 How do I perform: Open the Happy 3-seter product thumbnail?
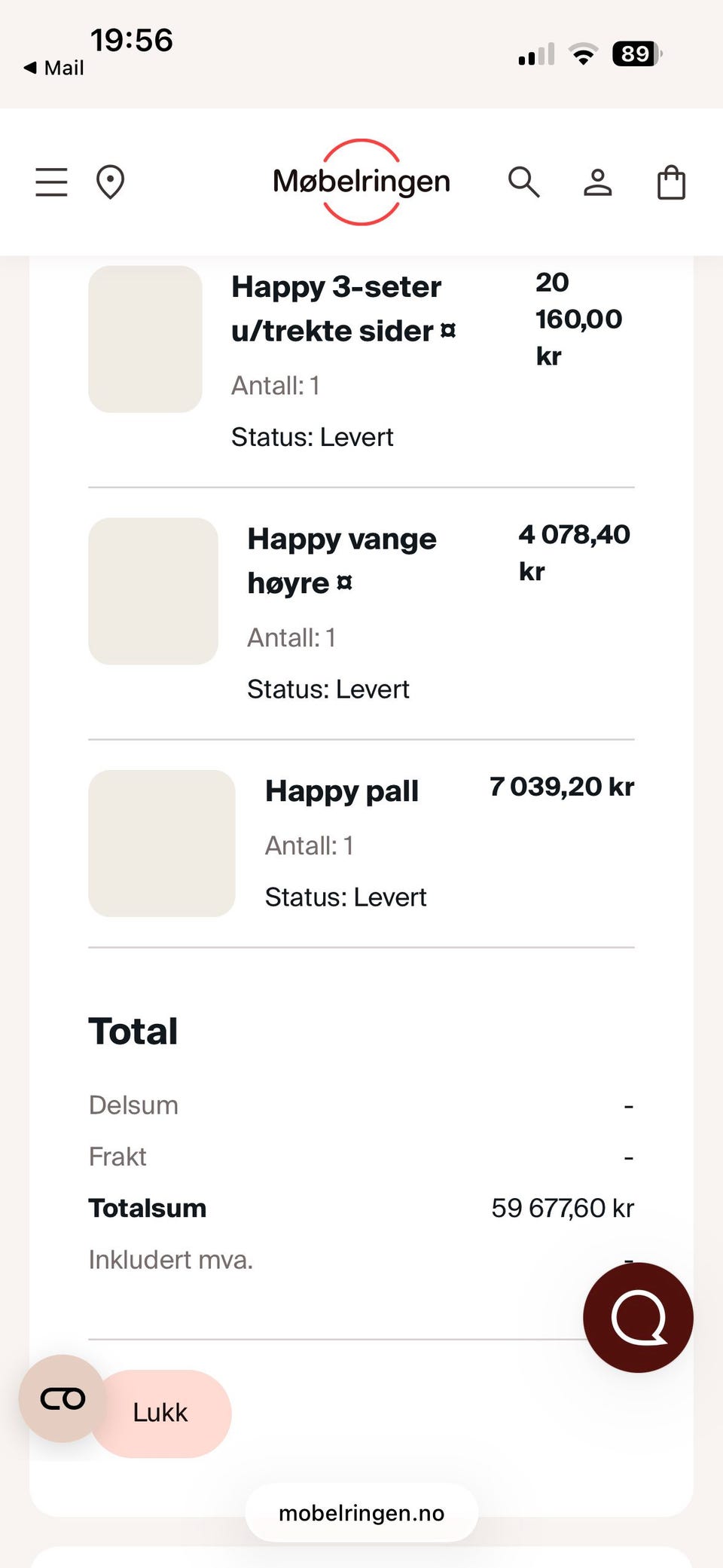pyautogui.click(x=145, y=339)
